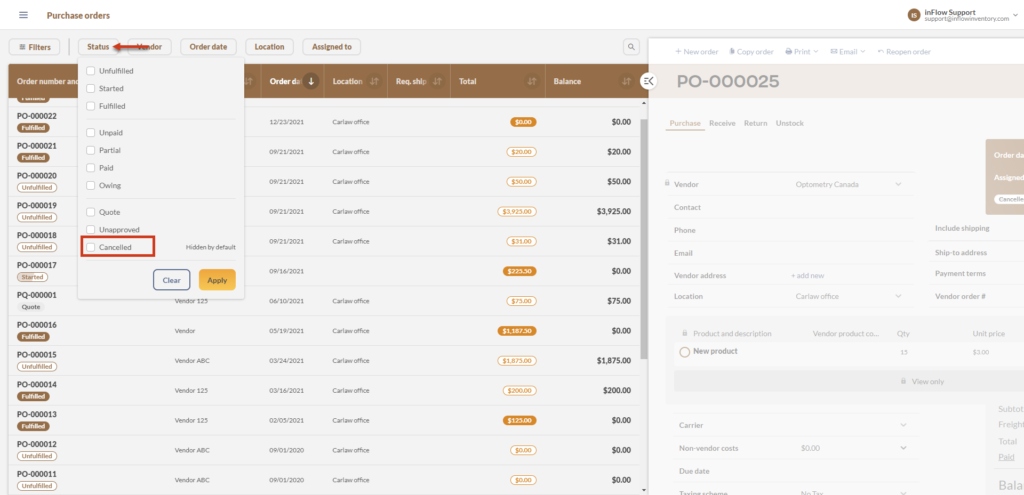Sort by Order date descending arrow
The image size is (1024, 495).
point(312,82)
